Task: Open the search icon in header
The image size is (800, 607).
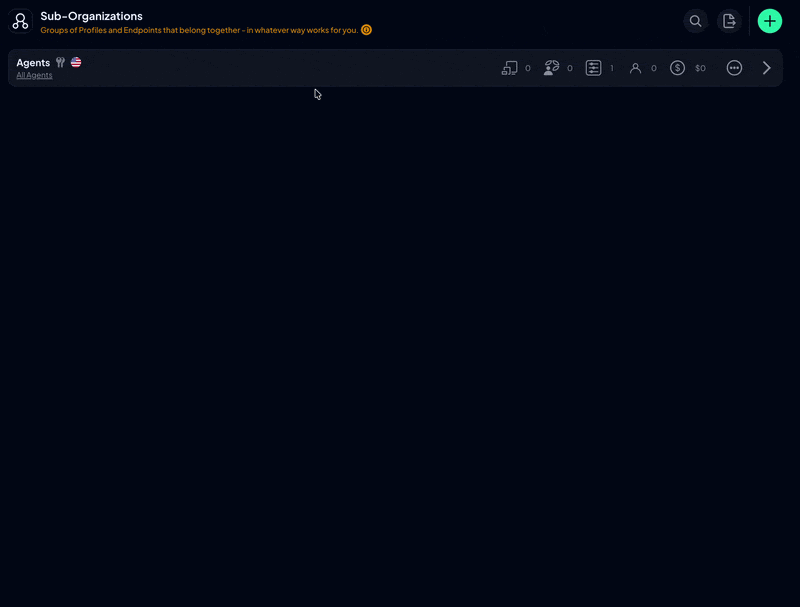Action: pos(695,21)
